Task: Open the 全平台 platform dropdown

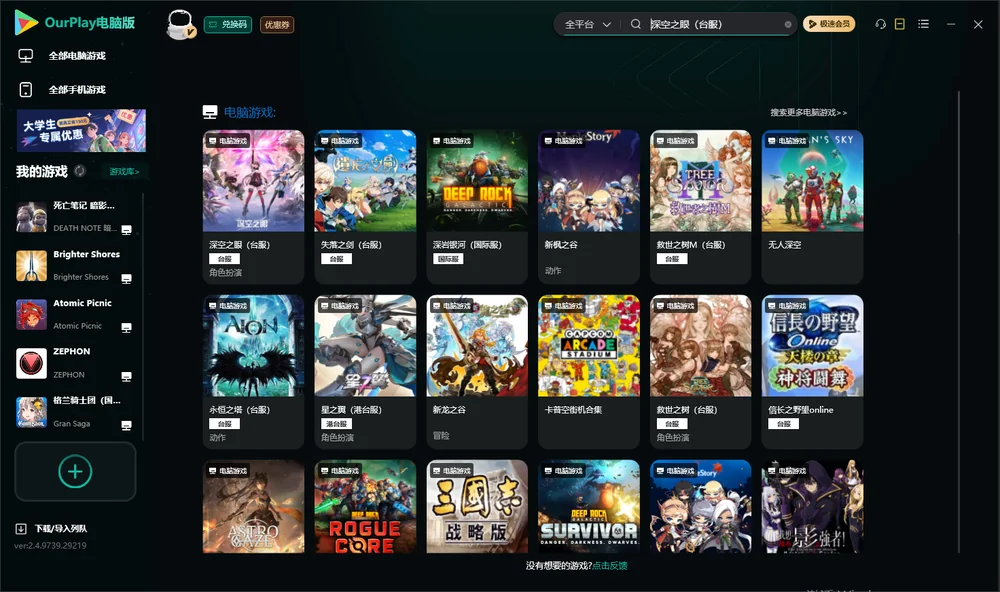Action: tap(587, 24)
